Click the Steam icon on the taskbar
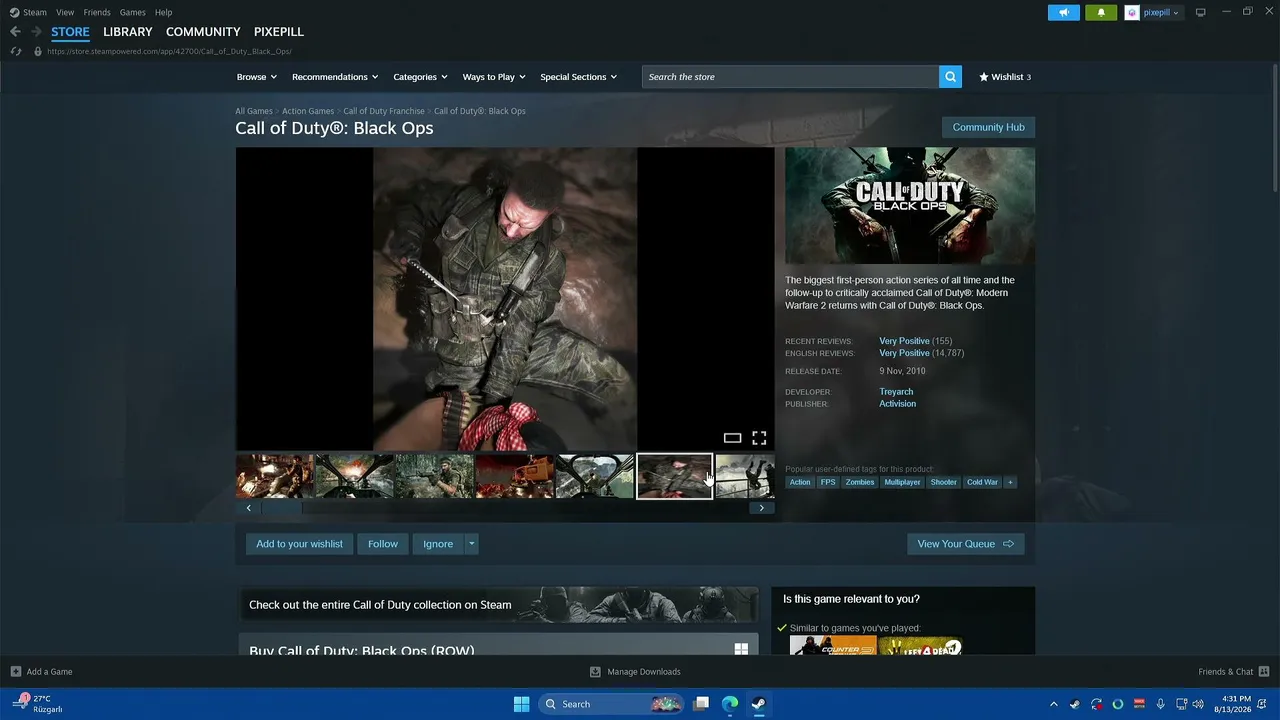1280x720 pixels. [x=759, y=704]
